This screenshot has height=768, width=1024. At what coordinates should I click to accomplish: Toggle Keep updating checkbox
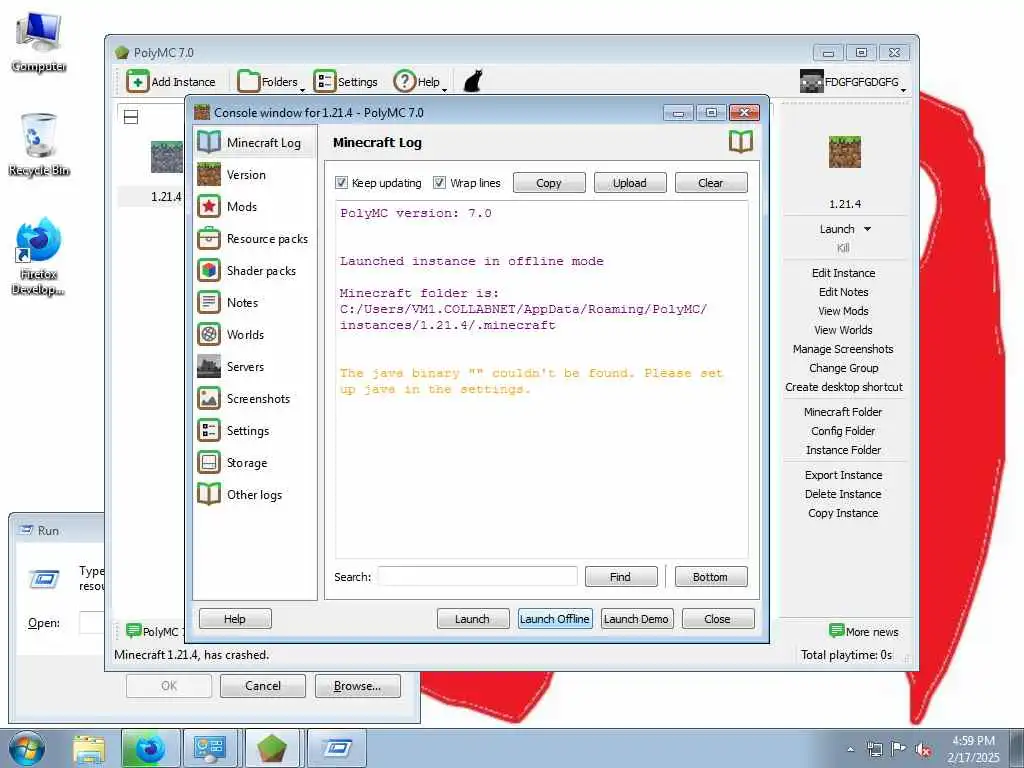[x=342, y=183]
